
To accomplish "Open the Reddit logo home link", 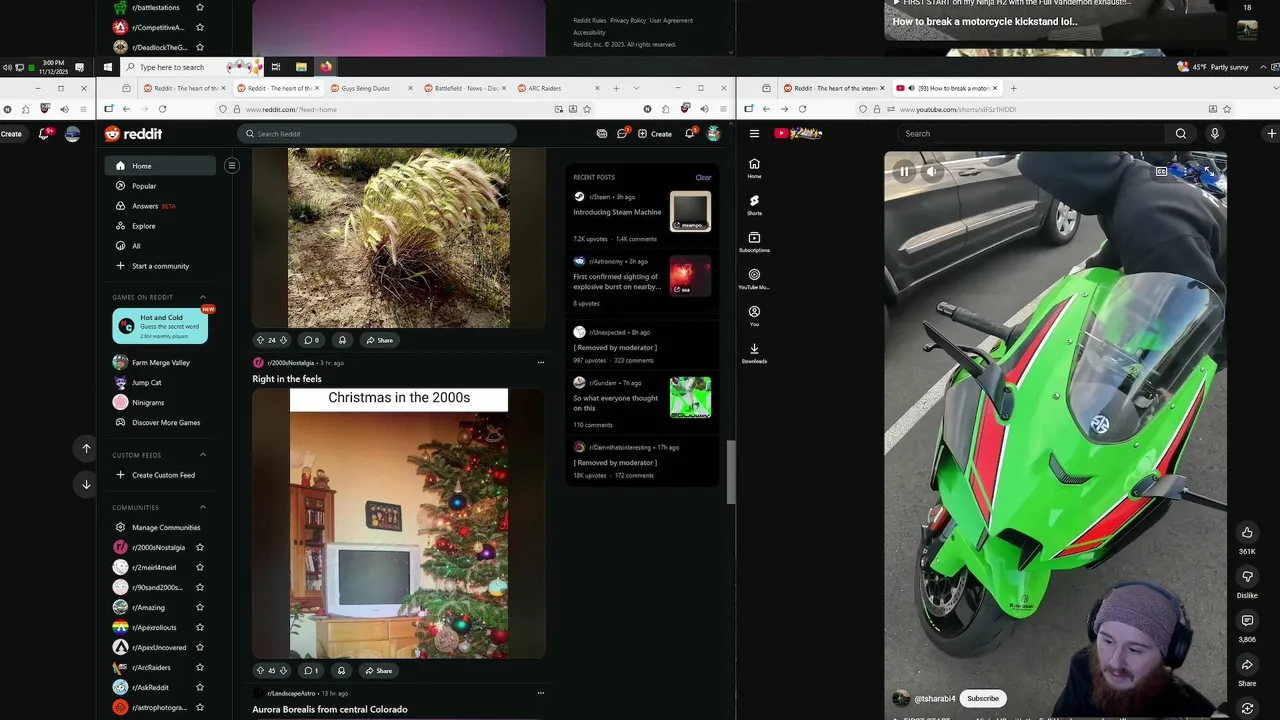I will point(133,134).
